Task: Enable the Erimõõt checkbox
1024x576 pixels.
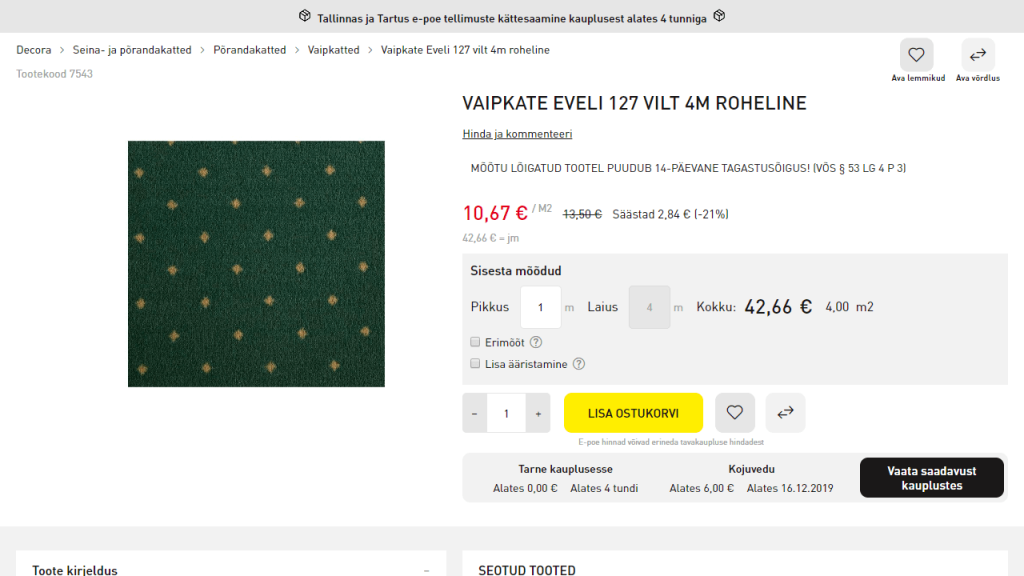Action: 475,342
